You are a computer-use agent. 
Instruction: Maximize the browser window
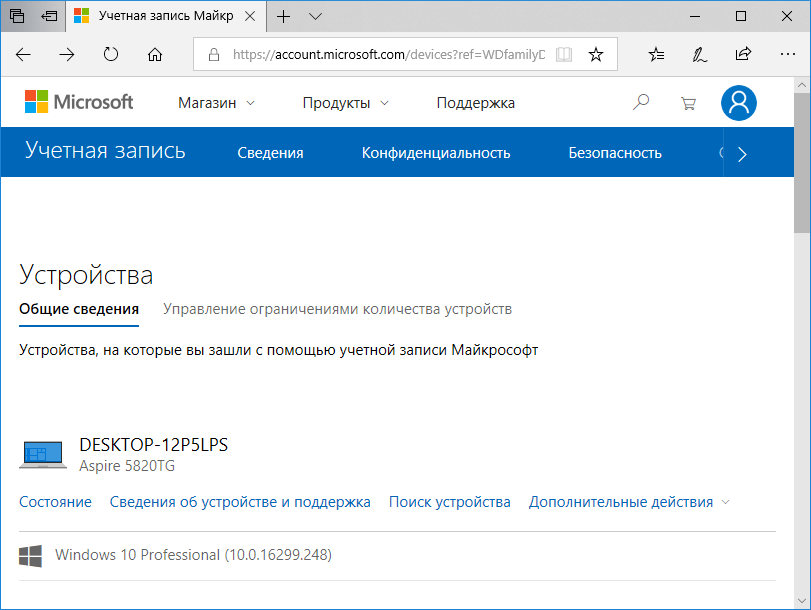(x=741, y=17)
